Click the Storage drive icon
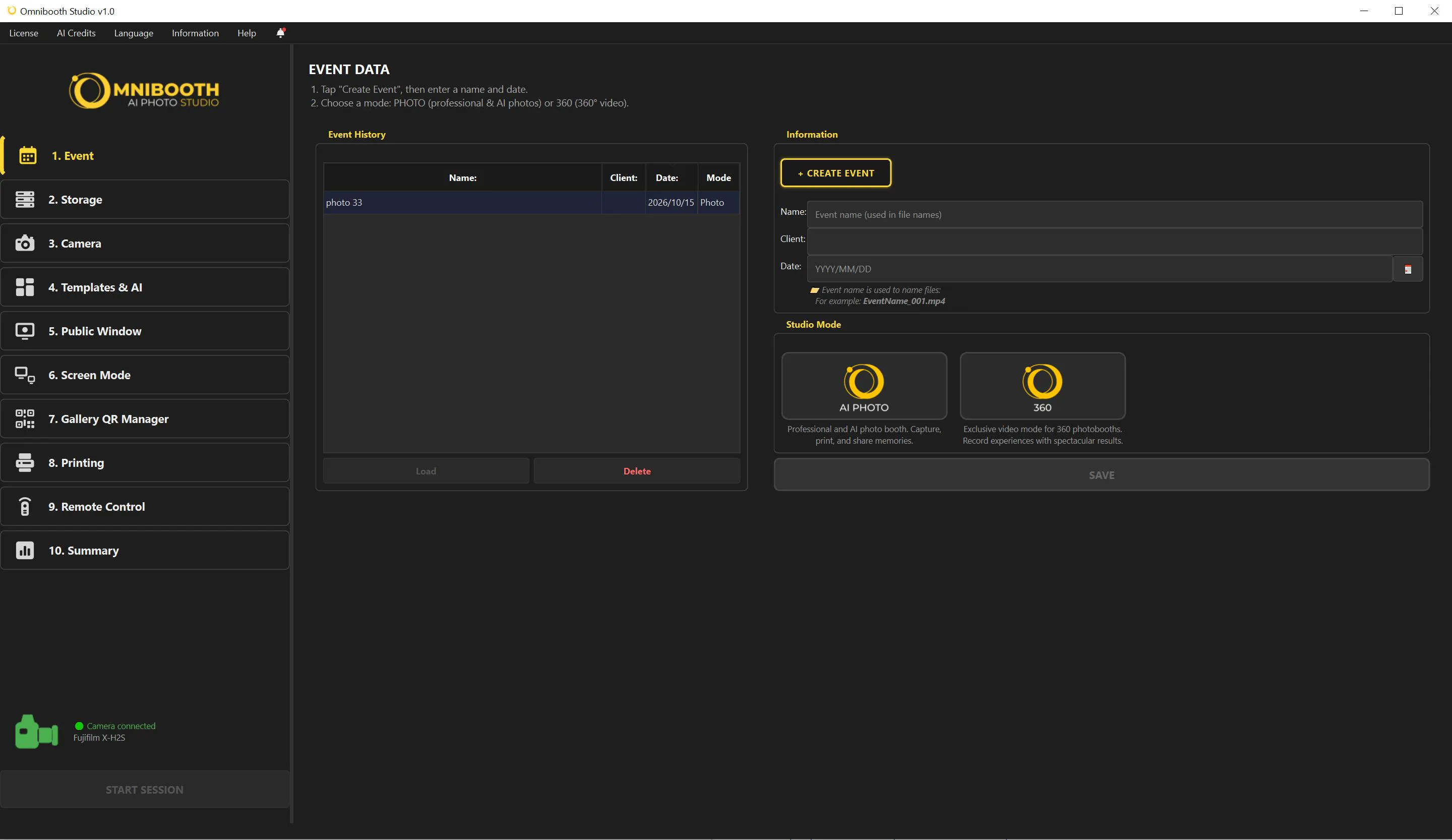The height and width of the screenshot is (840, 1452). (25, 199)
